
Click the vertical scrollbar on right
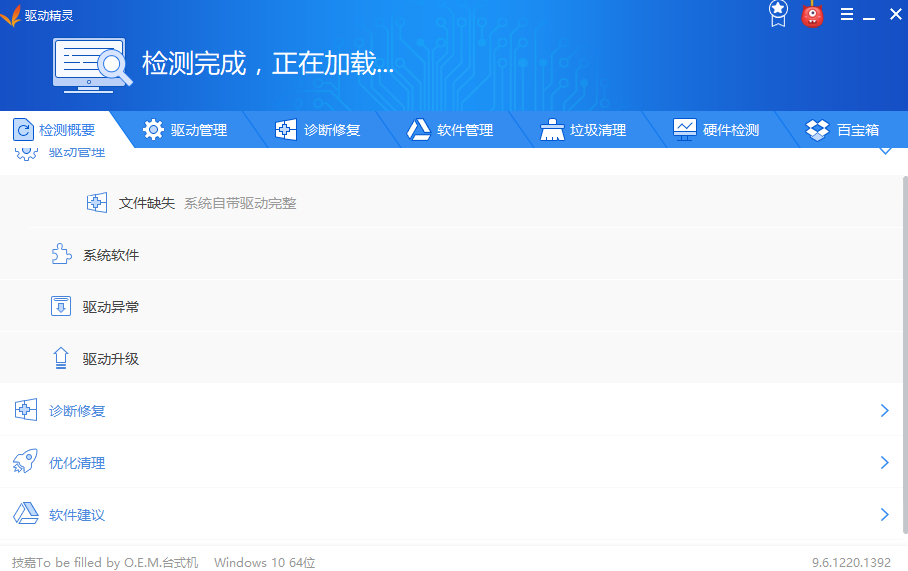(905, 354)
